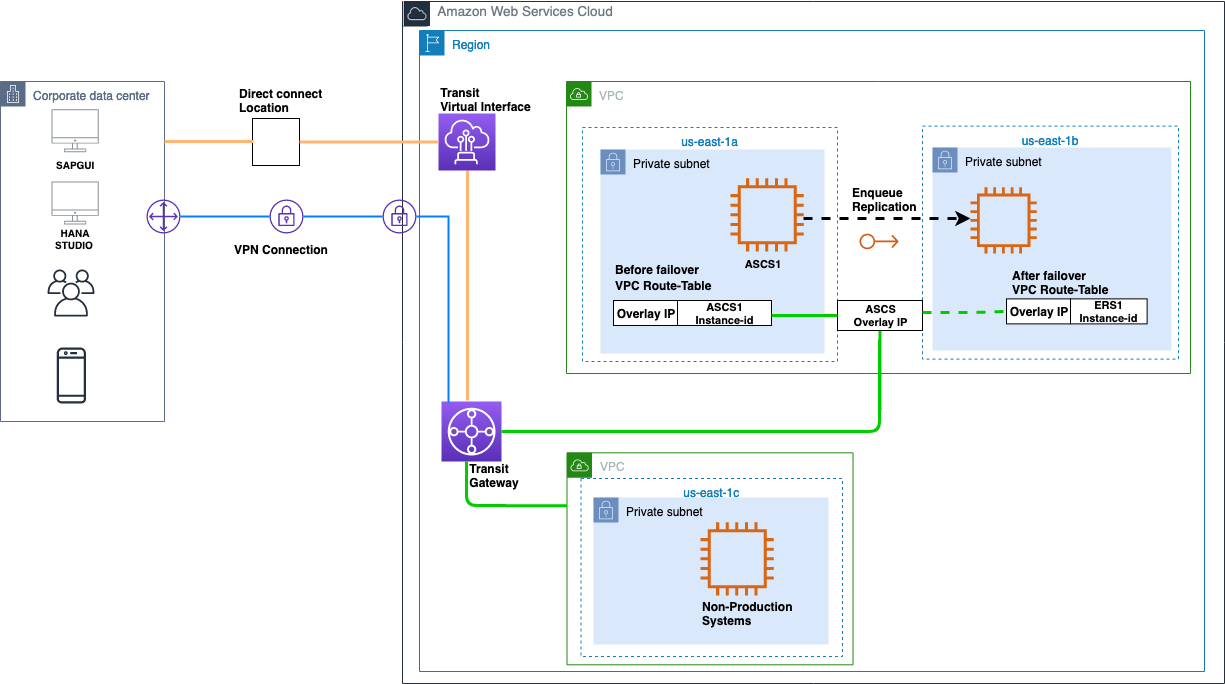Select the router icon at data center edge
Screen dimensions: 1225x684
pyautogui.click(x=162, y=216)
